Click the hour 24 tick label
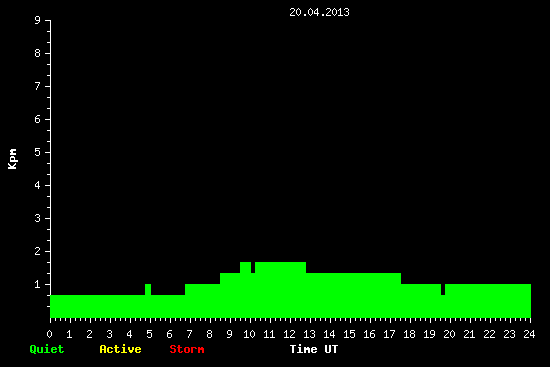The width and height of the screenshot is (550, 367). [529, 334]
